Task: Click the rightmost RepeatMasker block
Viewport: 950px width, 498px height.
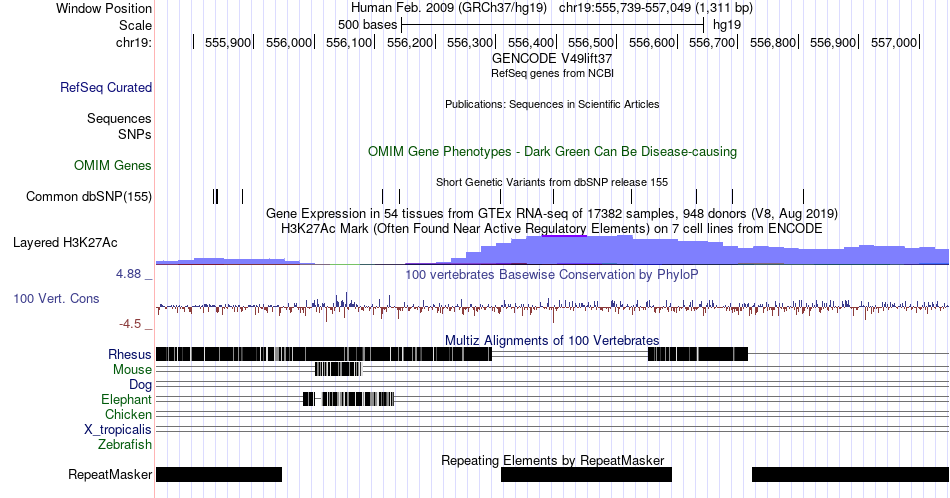Action: 851,474
